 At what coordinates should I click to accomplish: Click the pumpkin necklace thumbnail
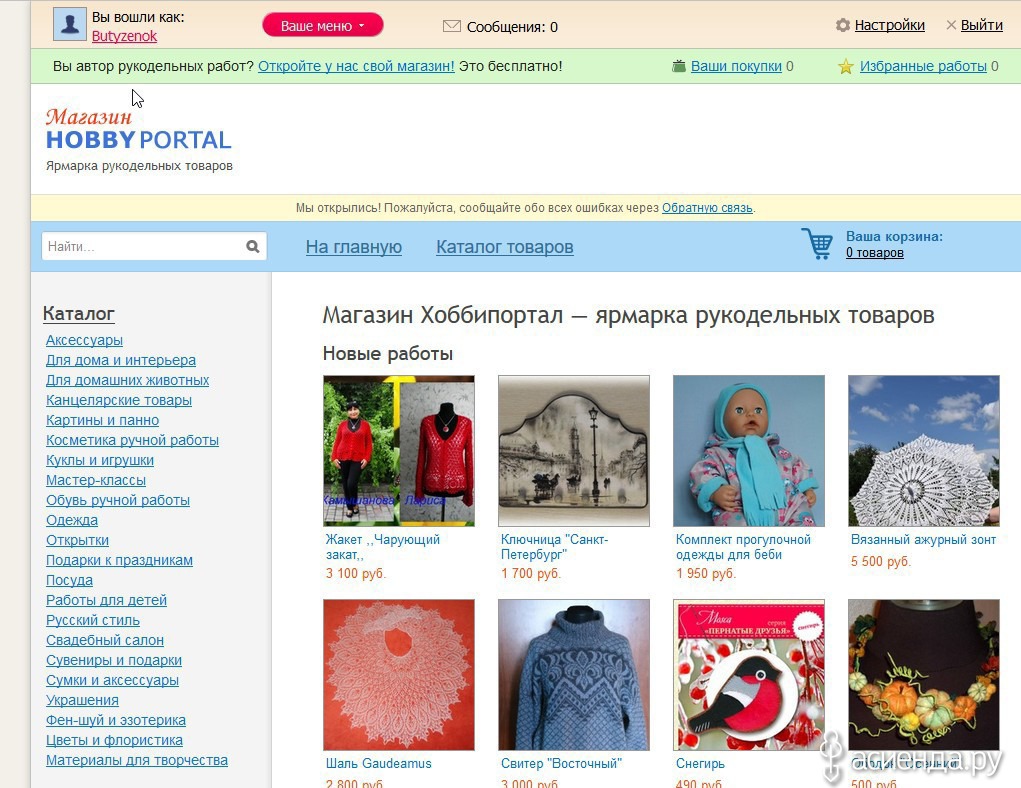924,675
